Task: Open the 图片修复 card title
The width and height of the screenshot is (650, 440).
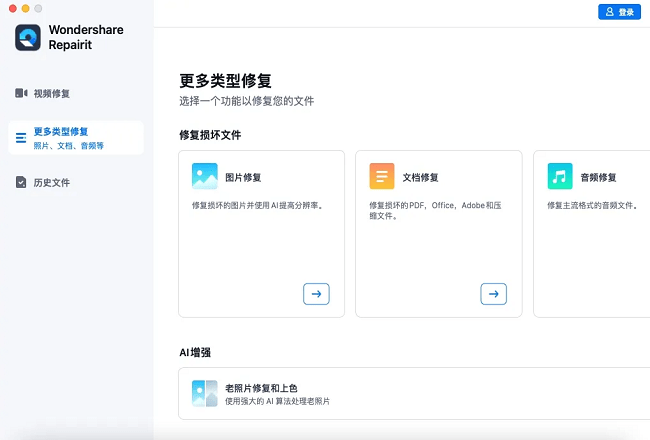Action: coord(243,178)
